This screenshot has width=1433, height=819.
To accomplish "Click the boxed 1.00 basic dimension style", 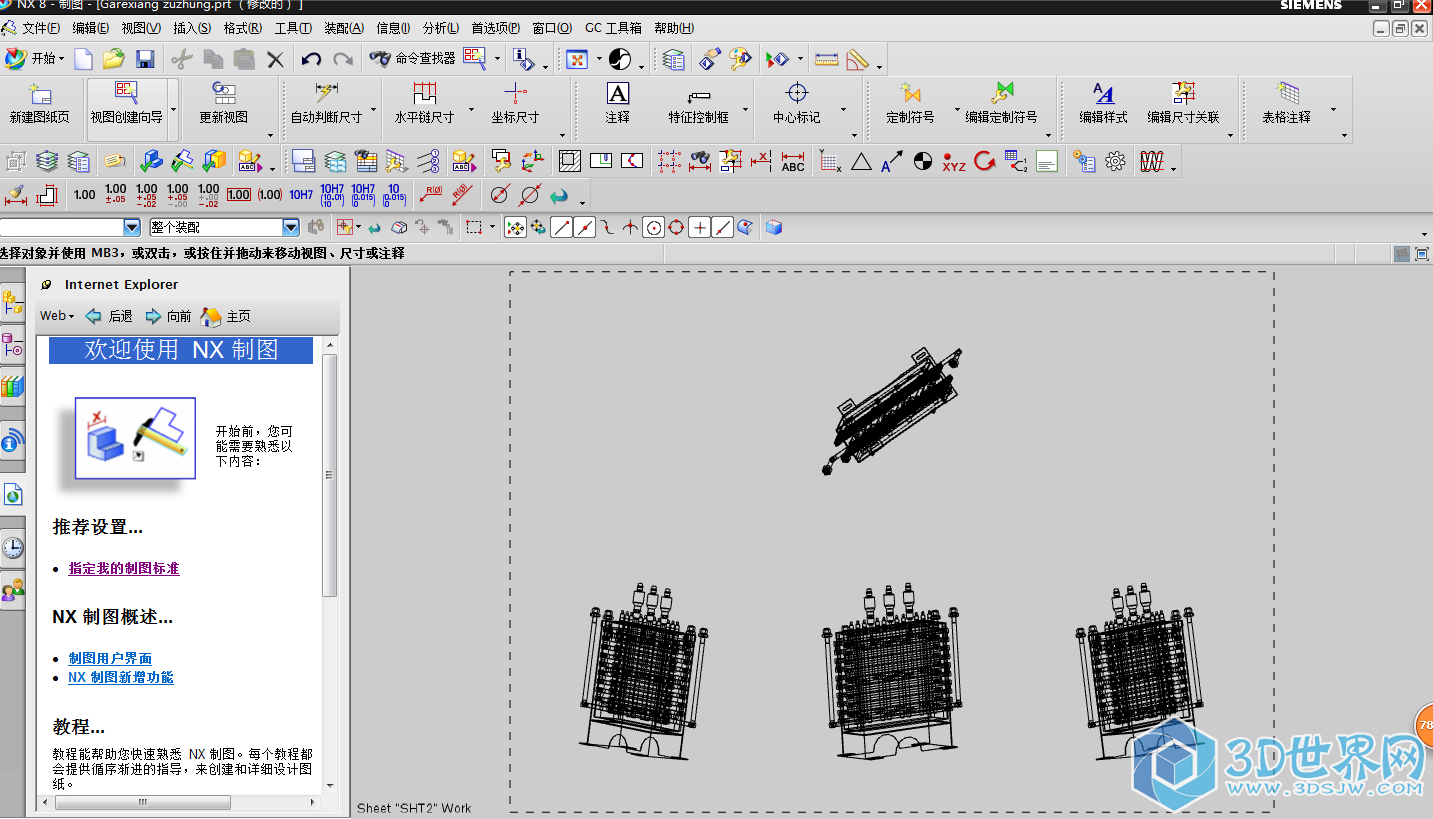I will [x=239, y=195].
